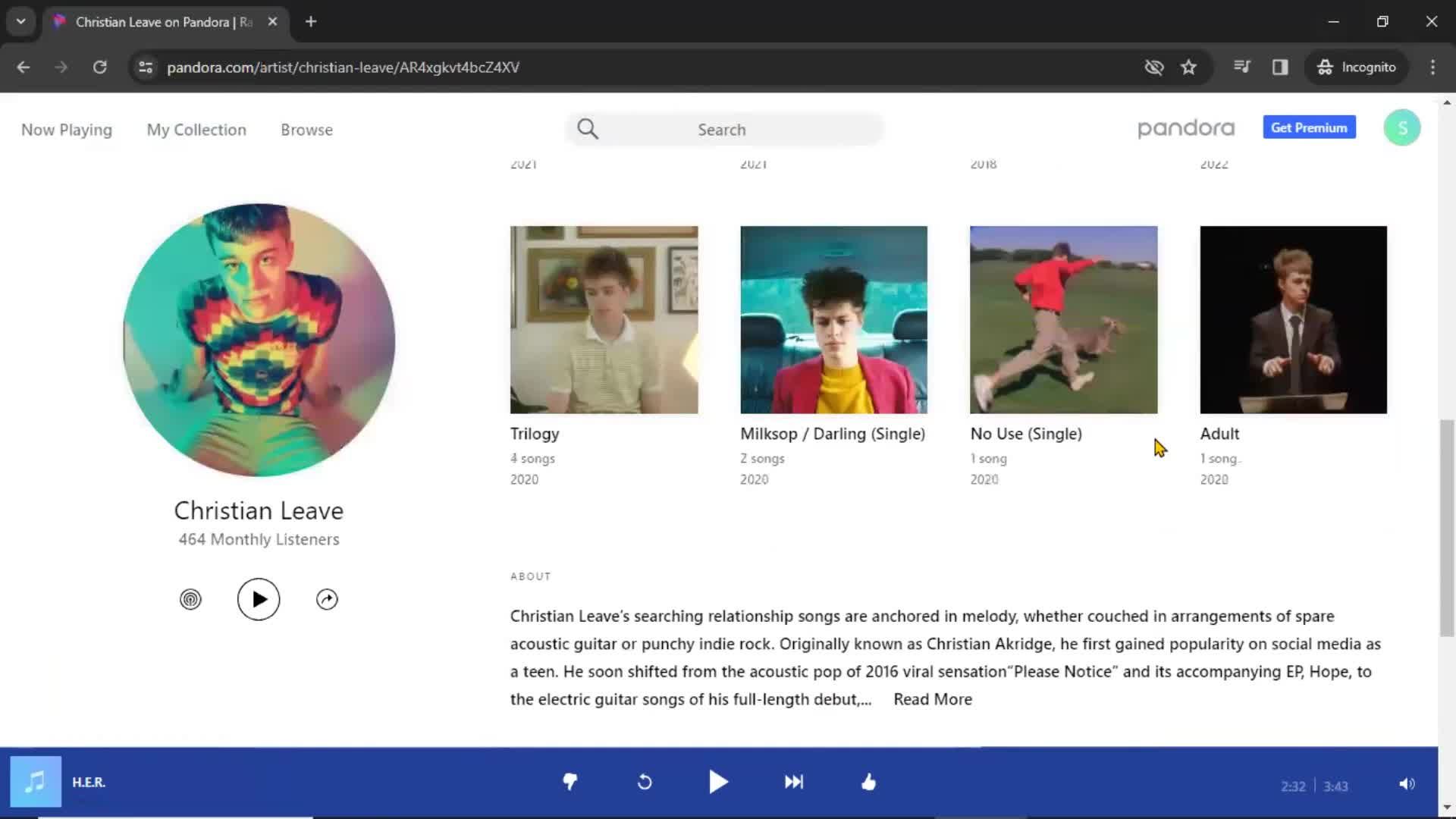Screen dimensions: 1456x819
Task: Focus the Search input field
Action: (x=724, y=130)
